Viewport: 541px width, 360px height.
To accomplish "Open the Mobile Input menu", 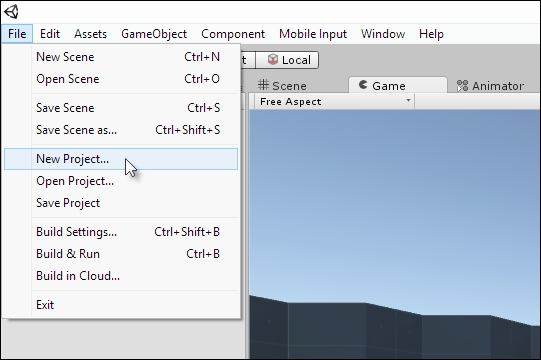I will click(x=313, y=34).
